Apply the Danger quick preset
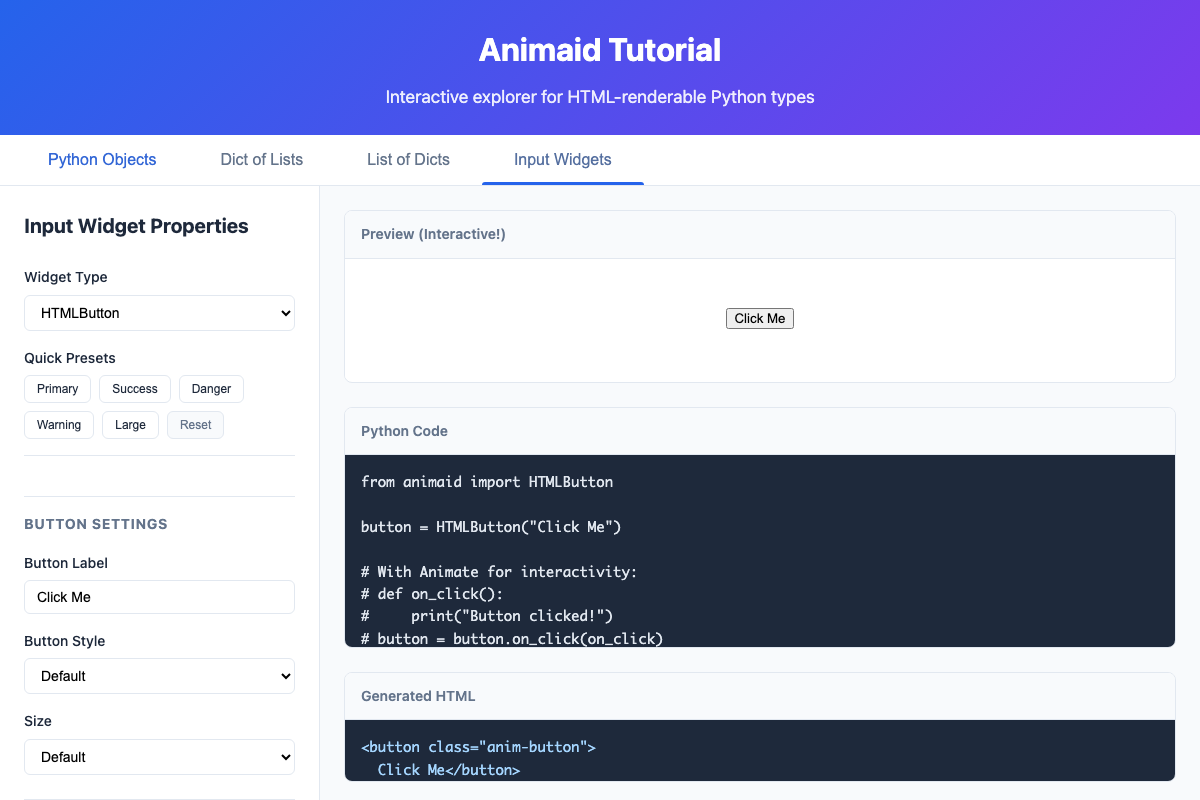The width and height of the screenshot is (1200, 800). pos(211,389)
